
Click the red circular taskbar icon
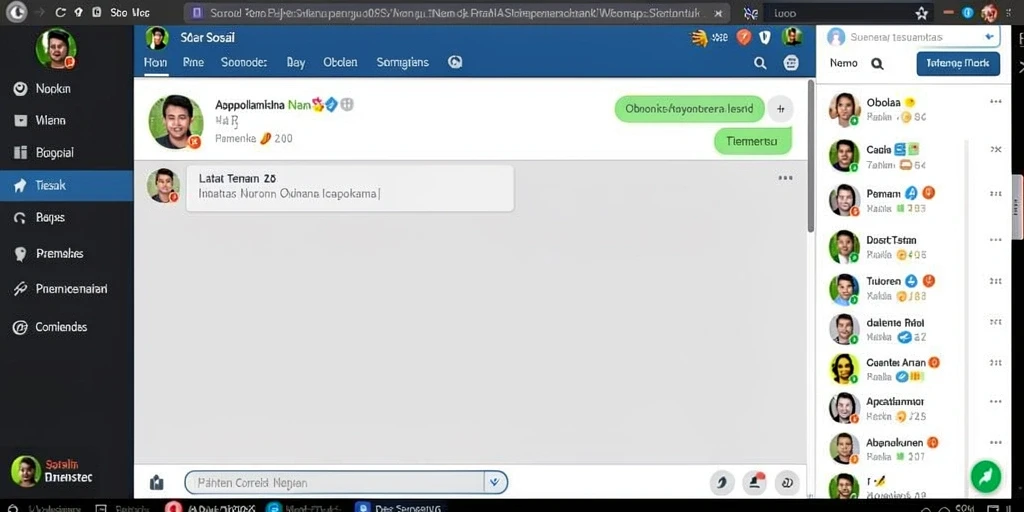(173, 507)
